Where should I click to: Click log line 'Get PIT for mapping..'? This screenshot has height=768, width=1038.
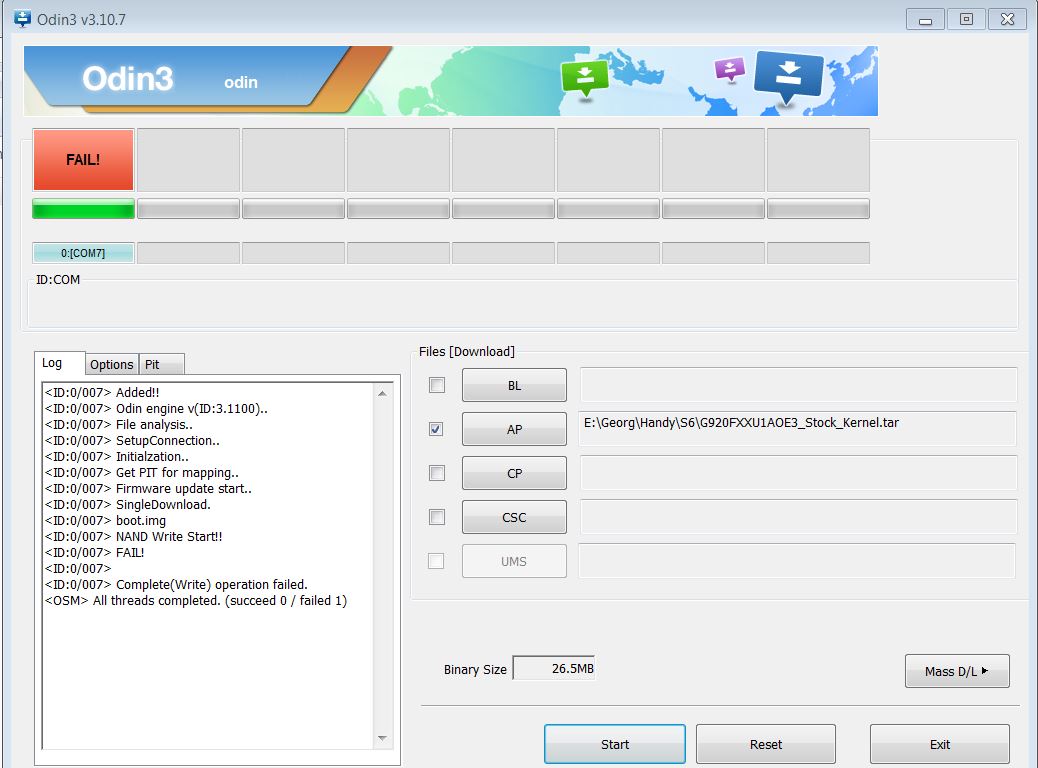click(142, 473)
